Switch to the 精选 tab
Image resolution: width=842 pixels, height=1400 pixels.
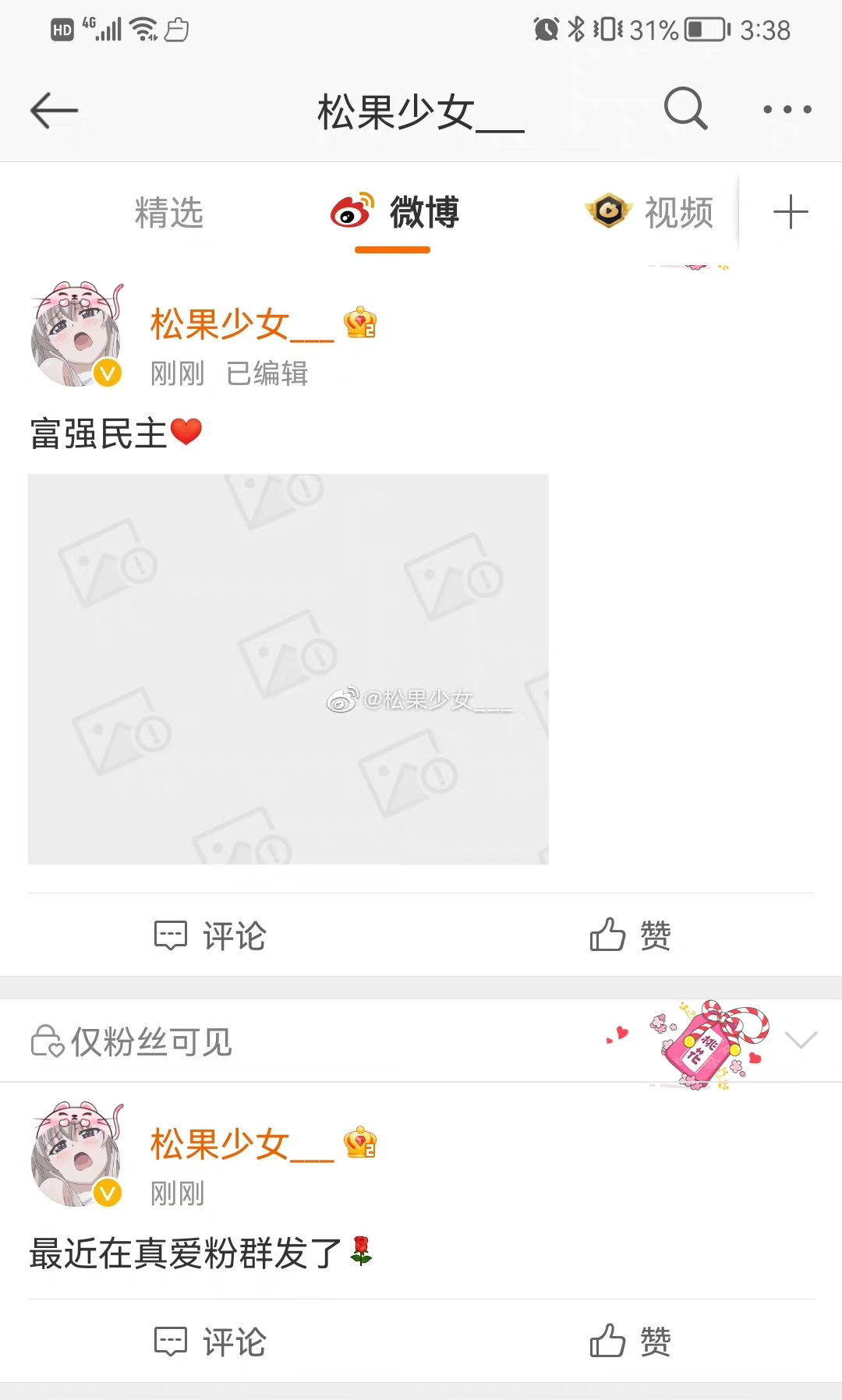click(168, 213)
